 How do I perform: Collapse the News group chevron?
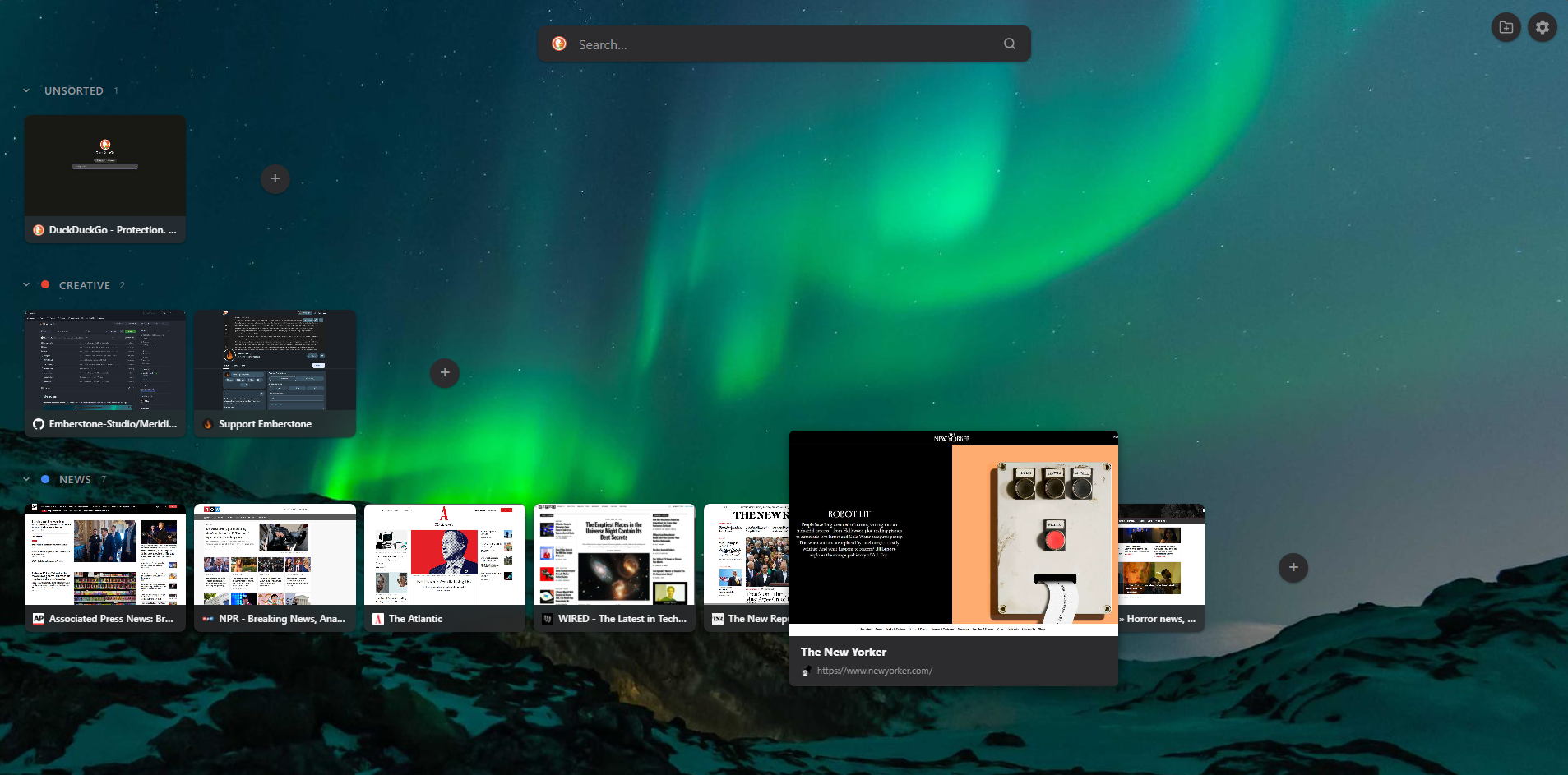pyautogui.click(x=26, y=479)
